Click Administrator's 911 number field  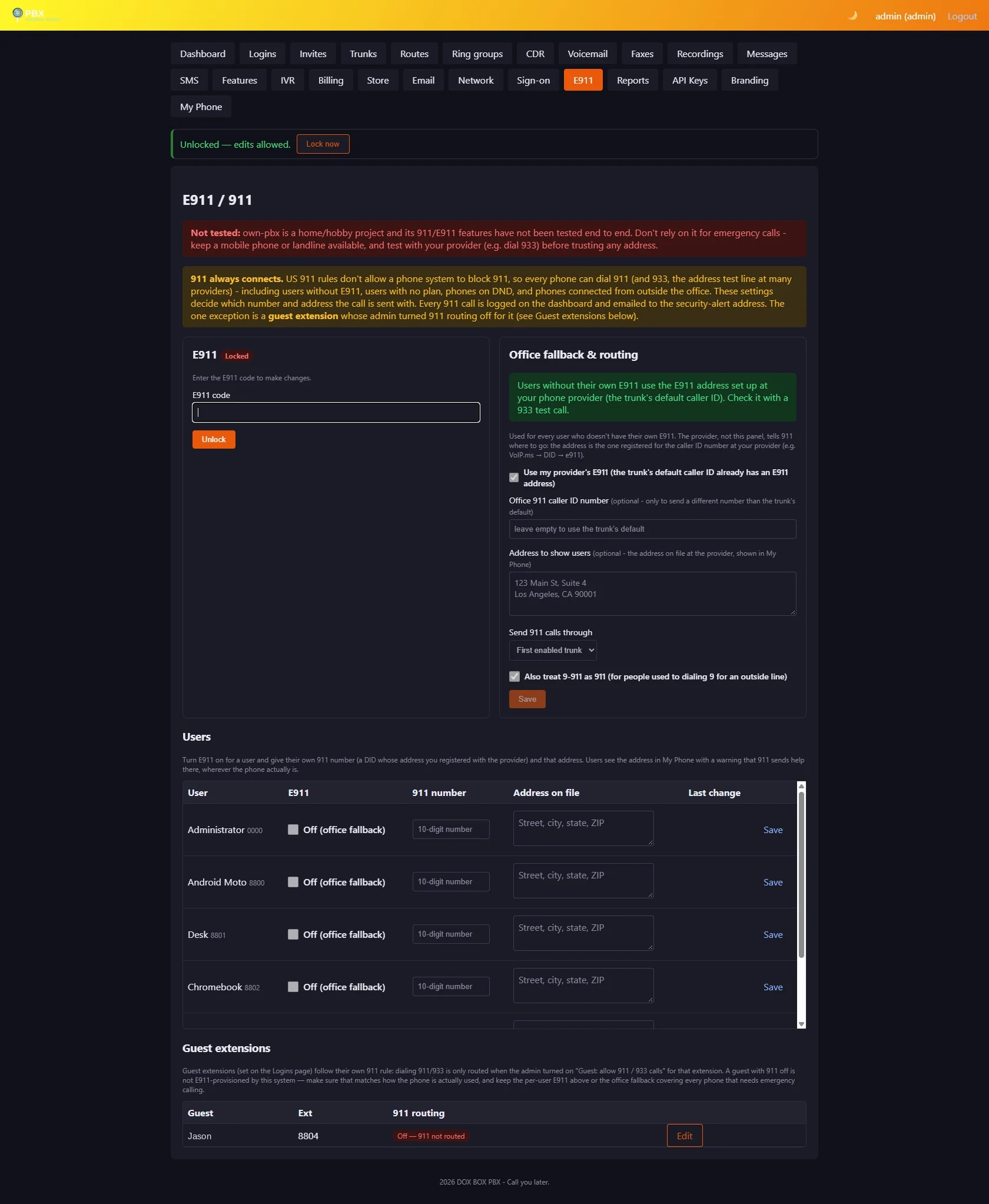451,829
